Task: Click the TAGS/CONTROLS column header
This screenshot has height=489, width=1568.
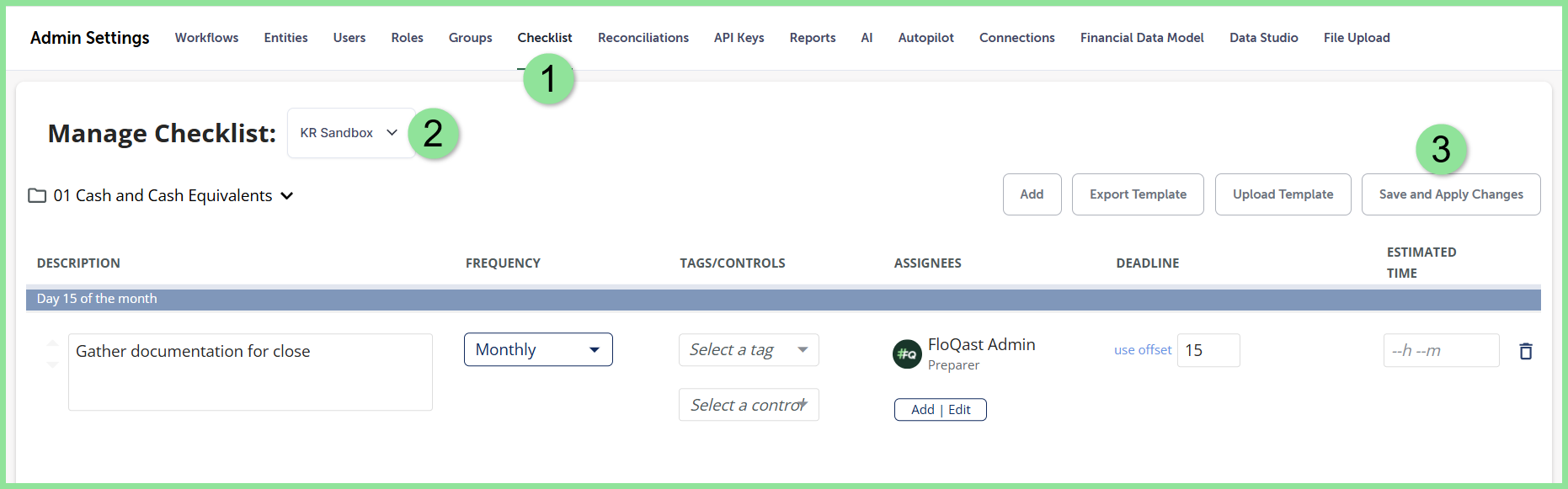Action: (x=733, y=263)
